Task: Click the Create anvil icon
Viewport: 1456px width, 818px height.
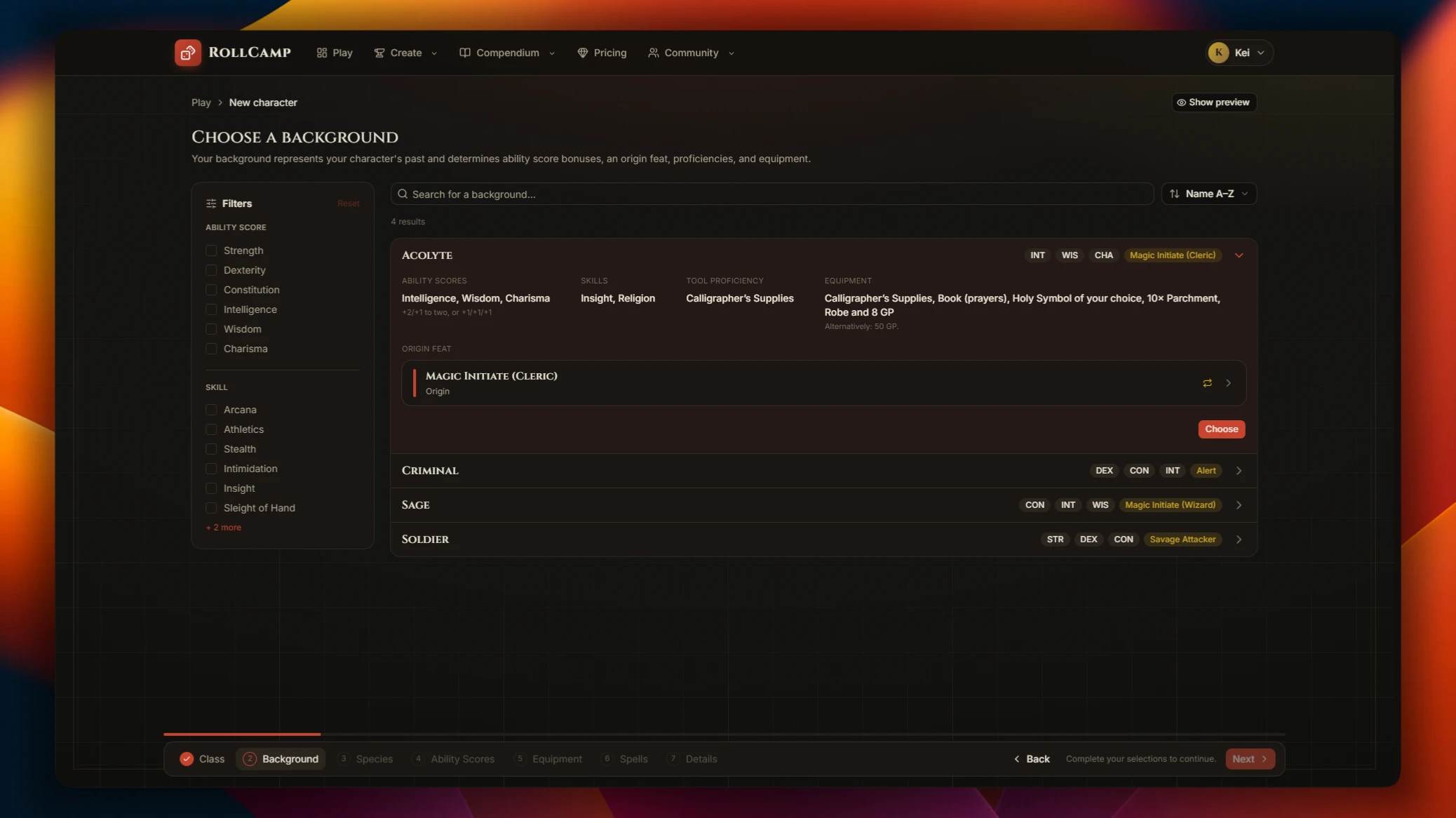Action: (379, 53)
